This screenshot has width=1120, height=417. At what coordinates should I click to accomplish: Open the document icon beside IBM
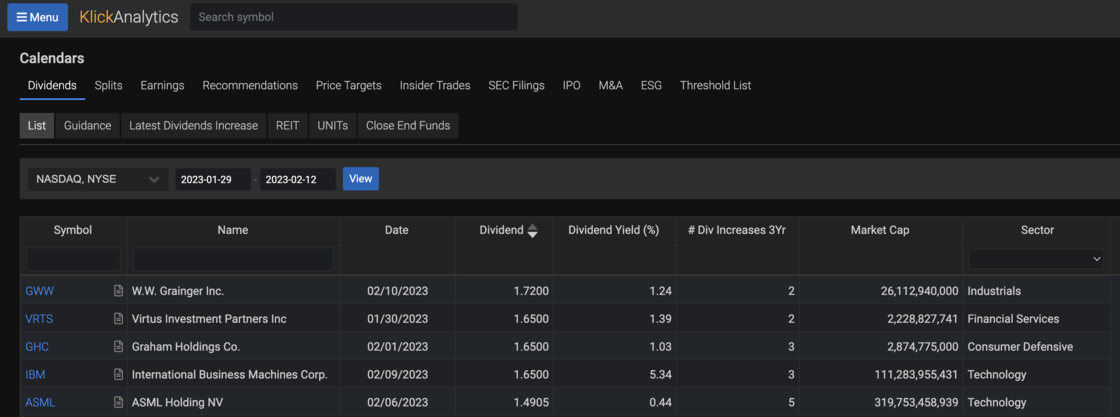[x=119, y=375]
